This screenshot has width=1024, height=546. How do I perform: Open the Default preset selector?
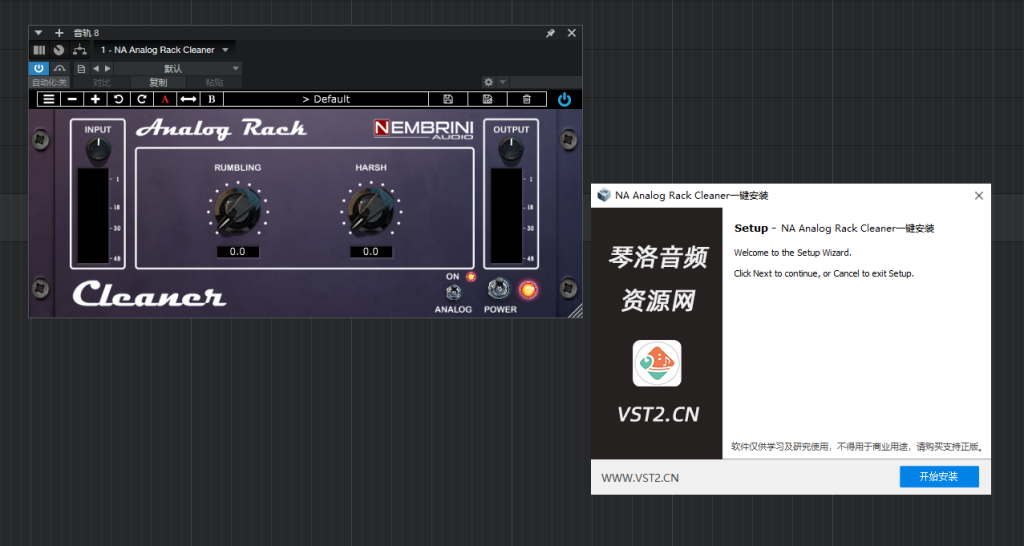(326, 99)
